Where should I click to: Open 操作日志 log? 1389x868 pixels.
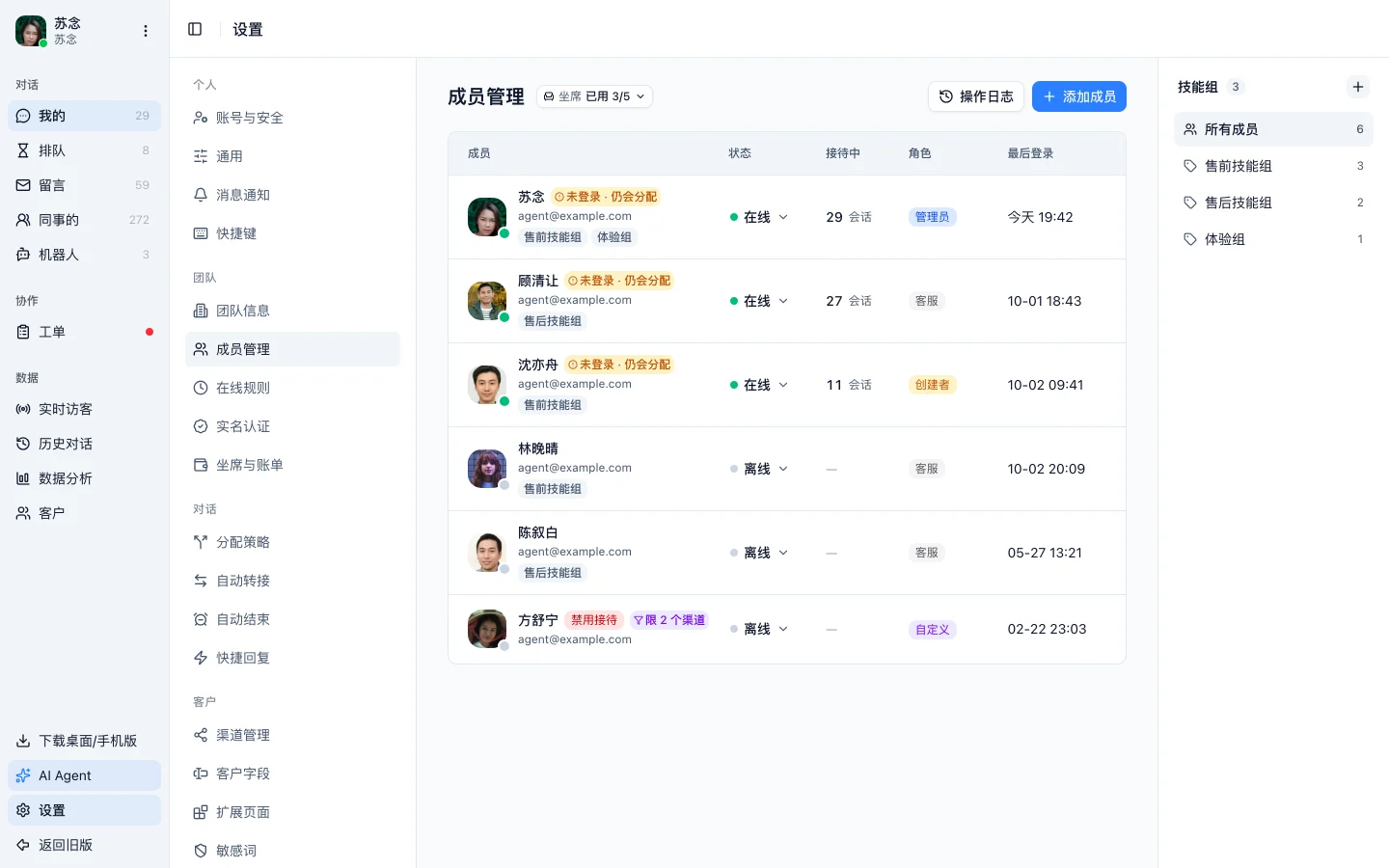point(976,96)
